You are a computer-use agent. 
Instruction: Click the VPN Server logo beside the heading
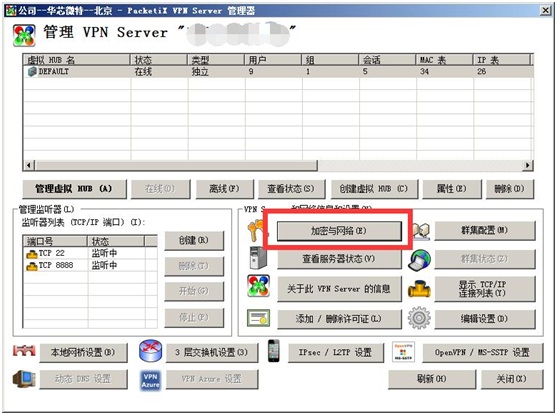[24, 35]
